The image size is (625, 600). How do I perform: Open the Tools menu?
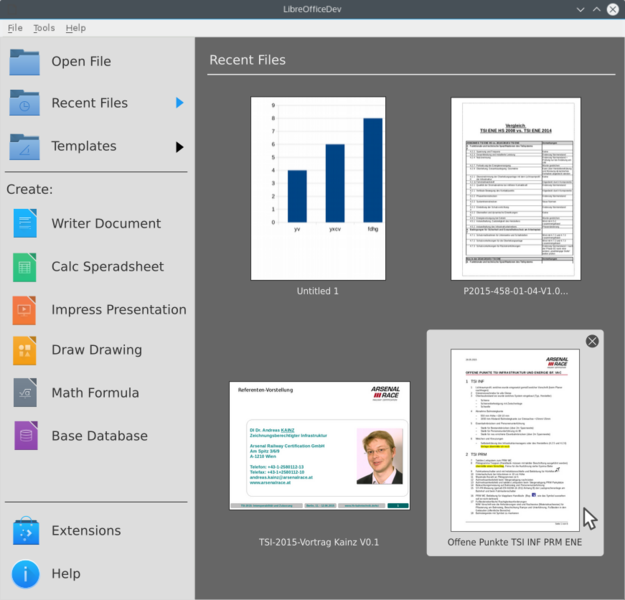pos(44,28)
